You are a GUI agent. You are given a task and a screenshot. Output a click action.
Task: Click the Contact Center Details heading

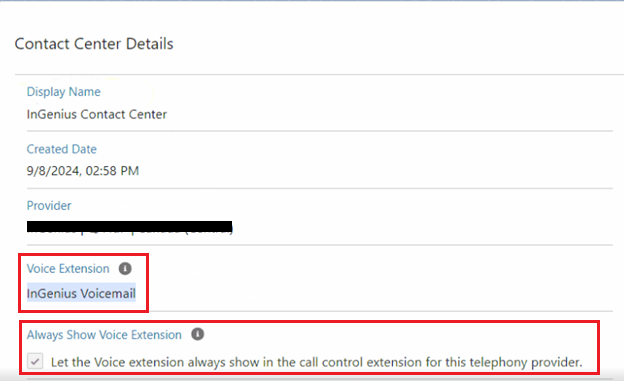click(x=94, y=44)
